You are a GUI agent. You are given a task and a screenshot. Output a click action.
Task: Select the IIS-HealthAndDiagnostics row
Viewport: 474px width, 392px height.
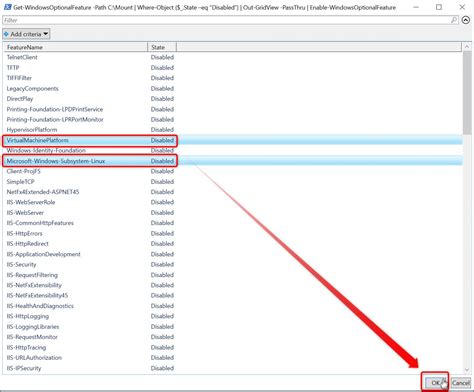click(x=233, y=306)
